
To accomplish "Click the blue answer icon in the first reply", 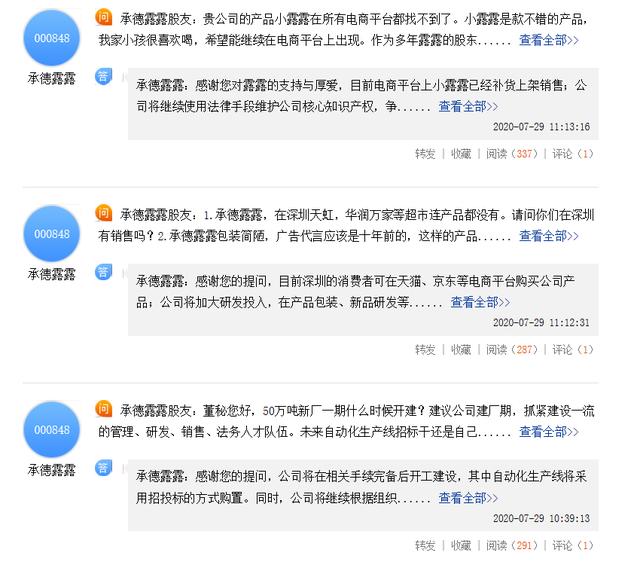I will (x=104, y=77).
